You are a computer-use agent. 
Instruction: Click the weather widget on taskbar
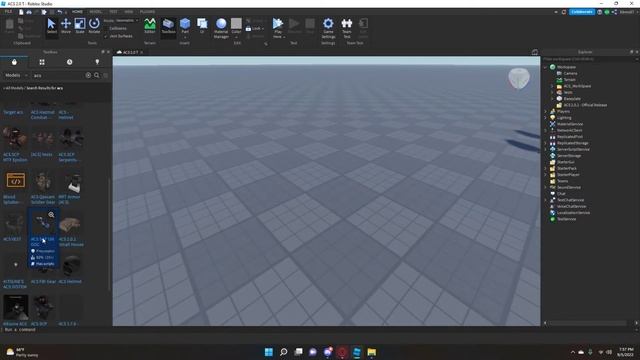coord(22,352)
